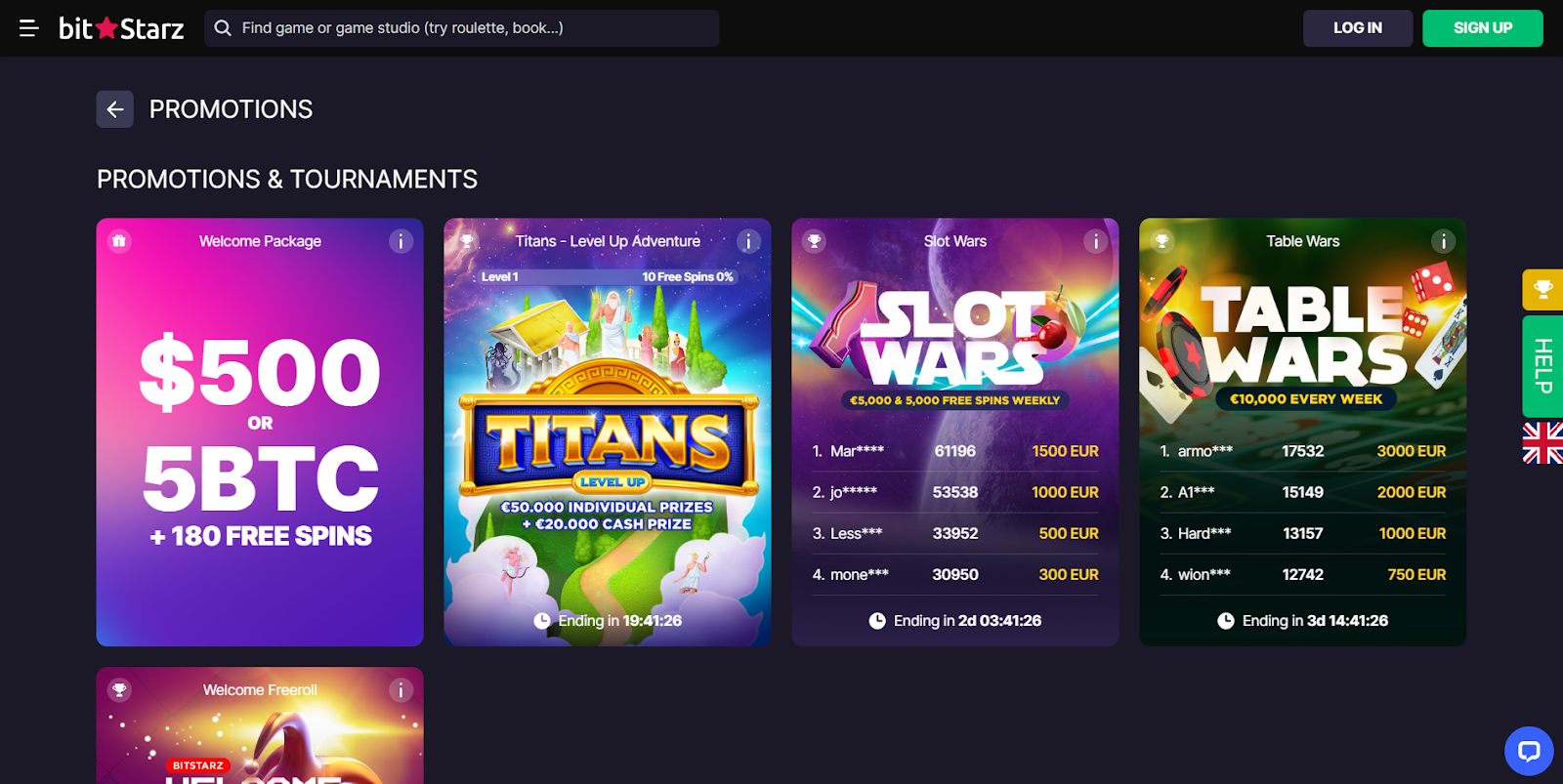This screenshot has height=784, width=1563.
Task: Click the 'Welcome Package' card title
Action: tap(260, 241)
